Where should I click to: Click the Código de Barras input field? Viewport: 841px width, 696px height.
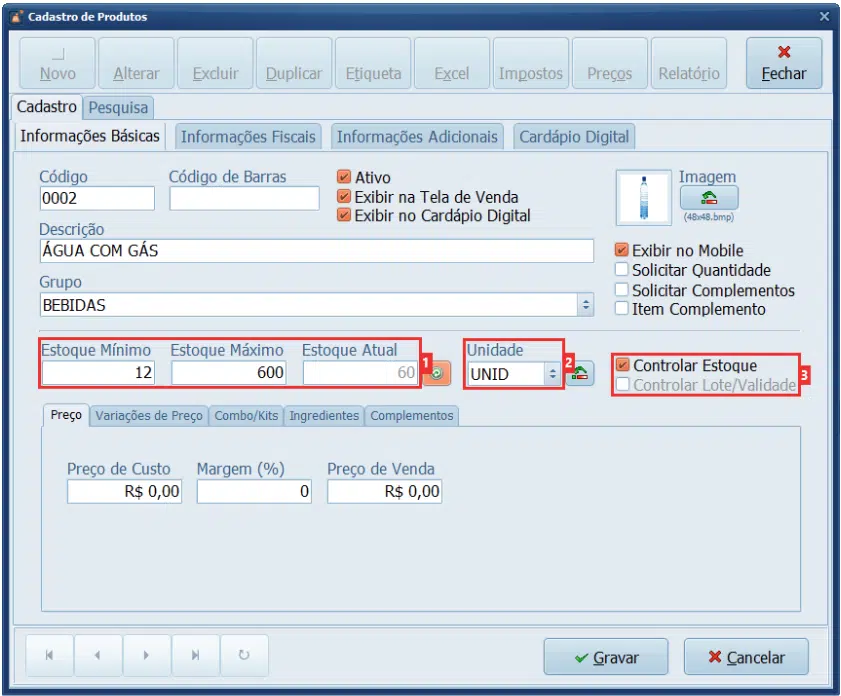point(244,198)
